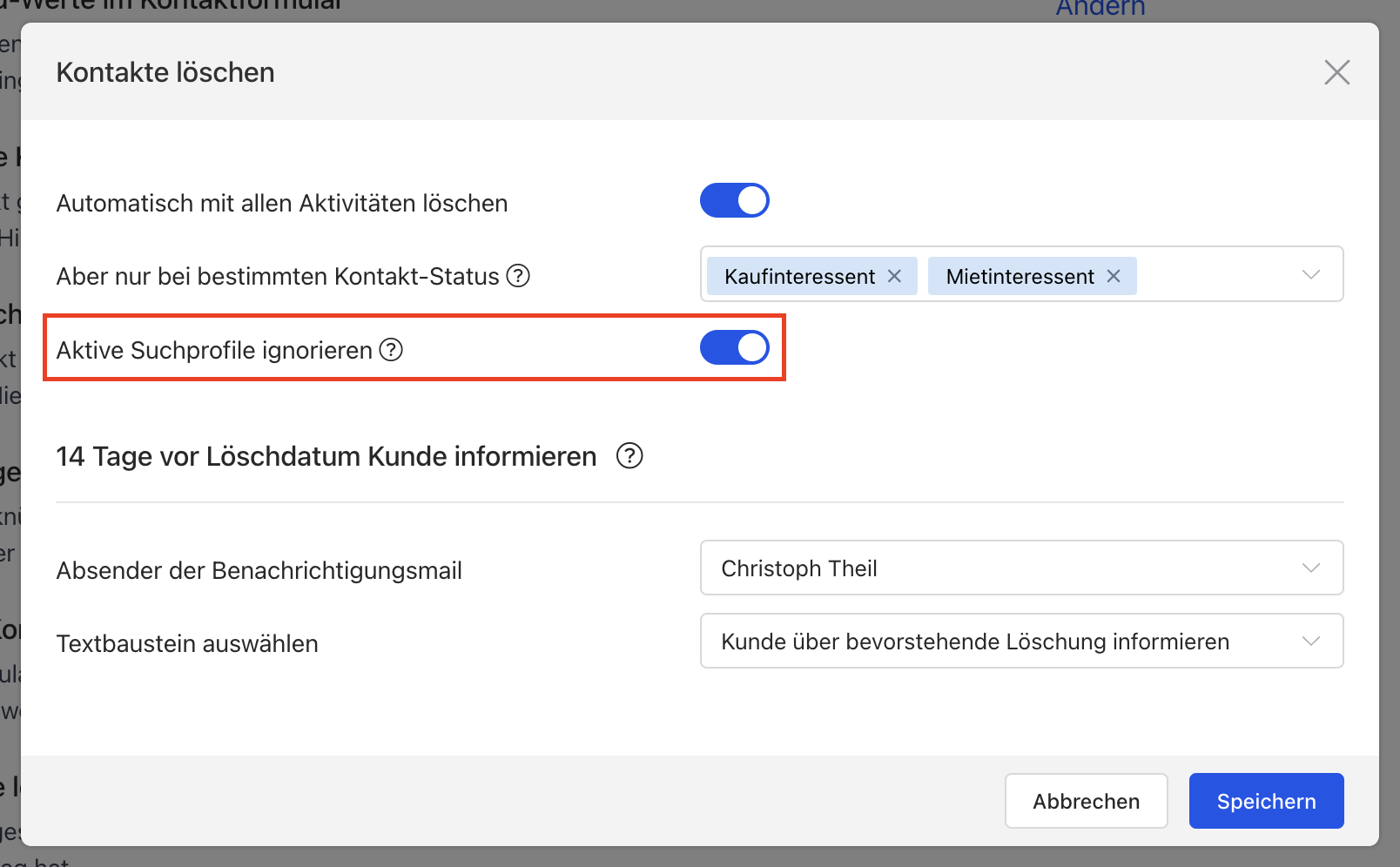Viewport: 1400px width, 867px height.
Task: Click the Absender der Benachrichtigungsmail label
Action: (259, 571)
